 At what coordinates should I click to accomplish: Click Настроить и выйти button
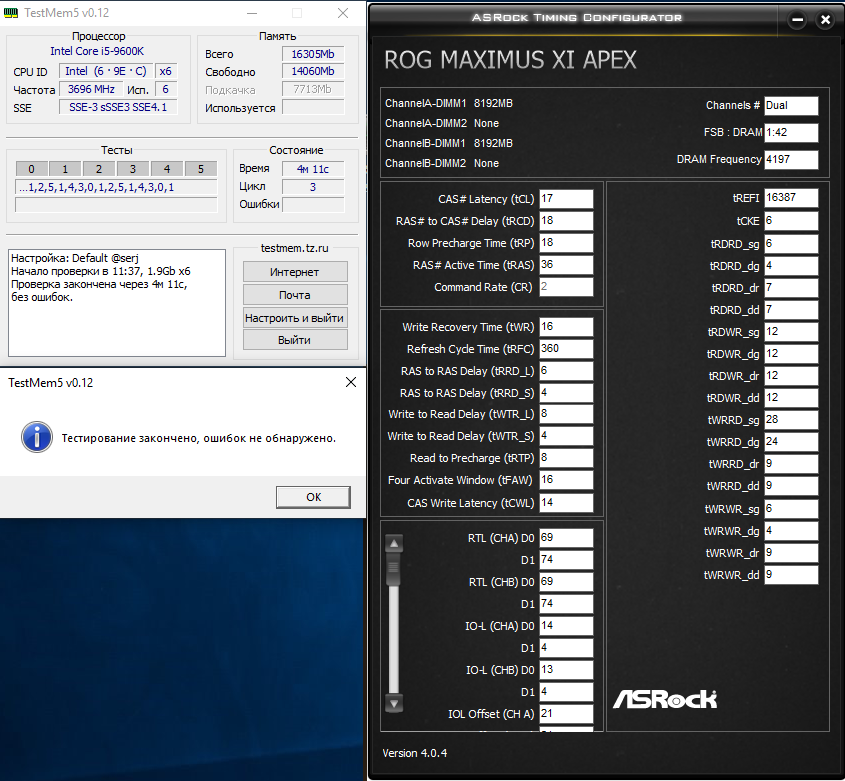[295, 317]
